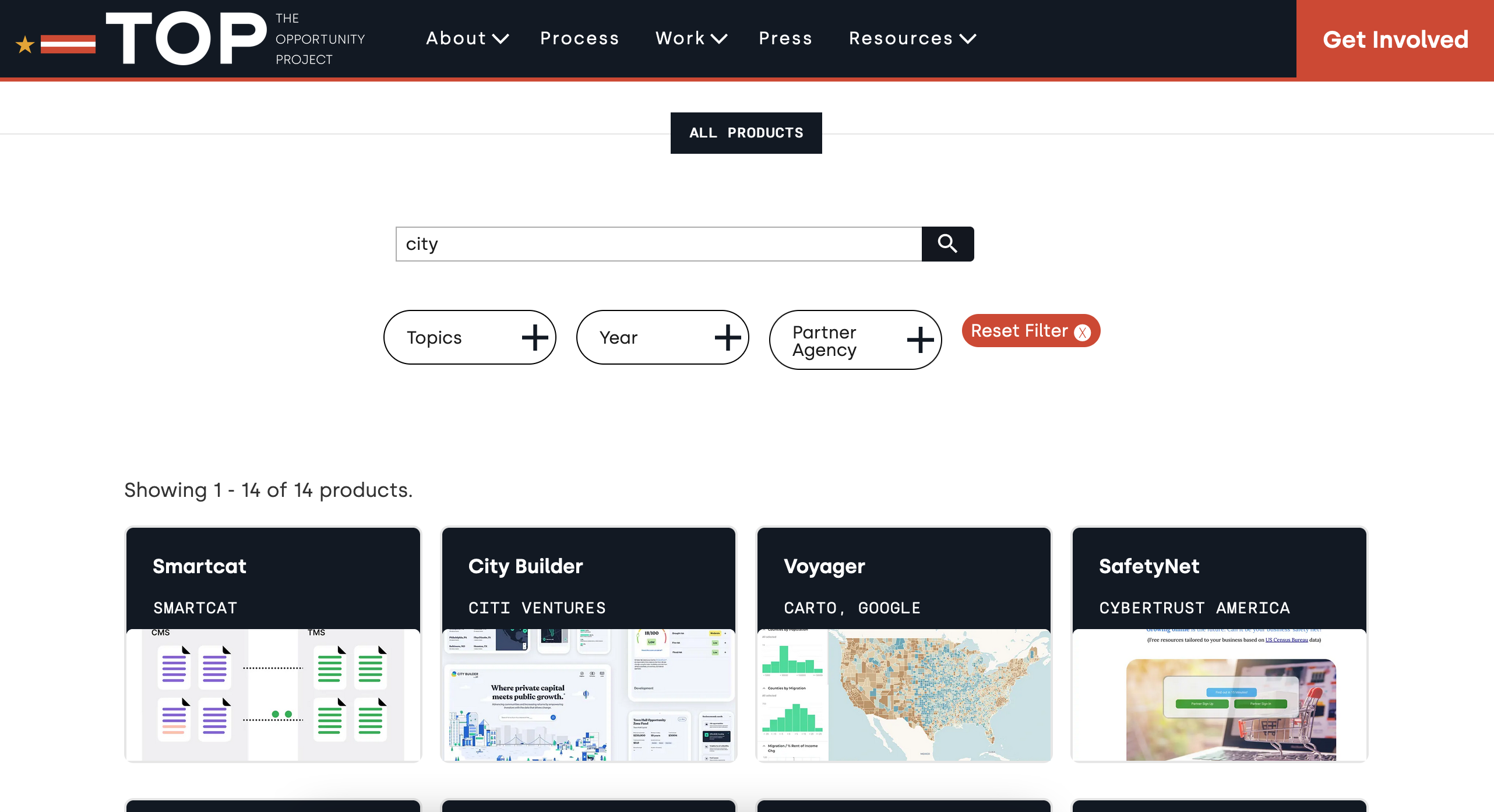Expand the Resources menu chevron

point(968,39)
